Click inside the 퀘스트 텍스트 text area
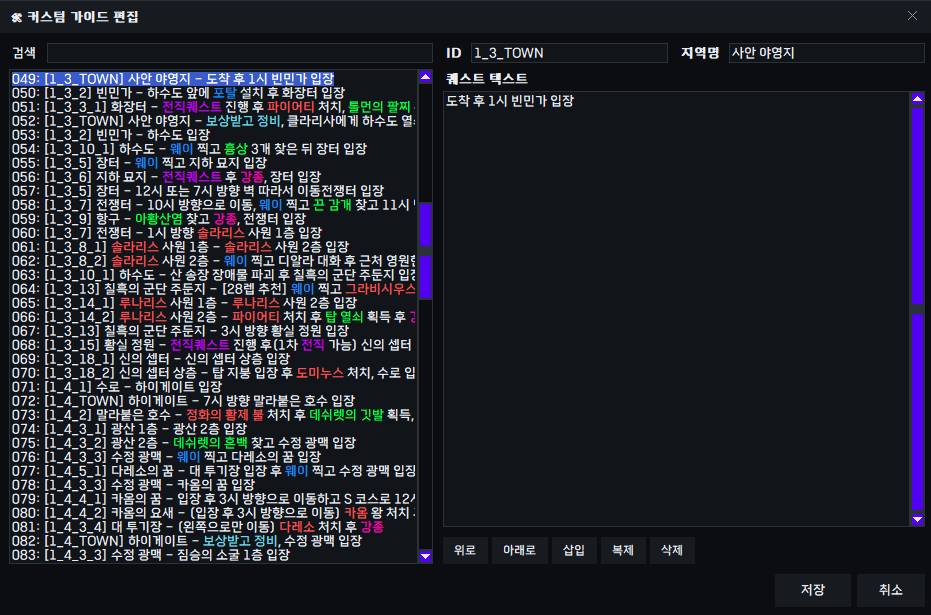 (675, 300)
